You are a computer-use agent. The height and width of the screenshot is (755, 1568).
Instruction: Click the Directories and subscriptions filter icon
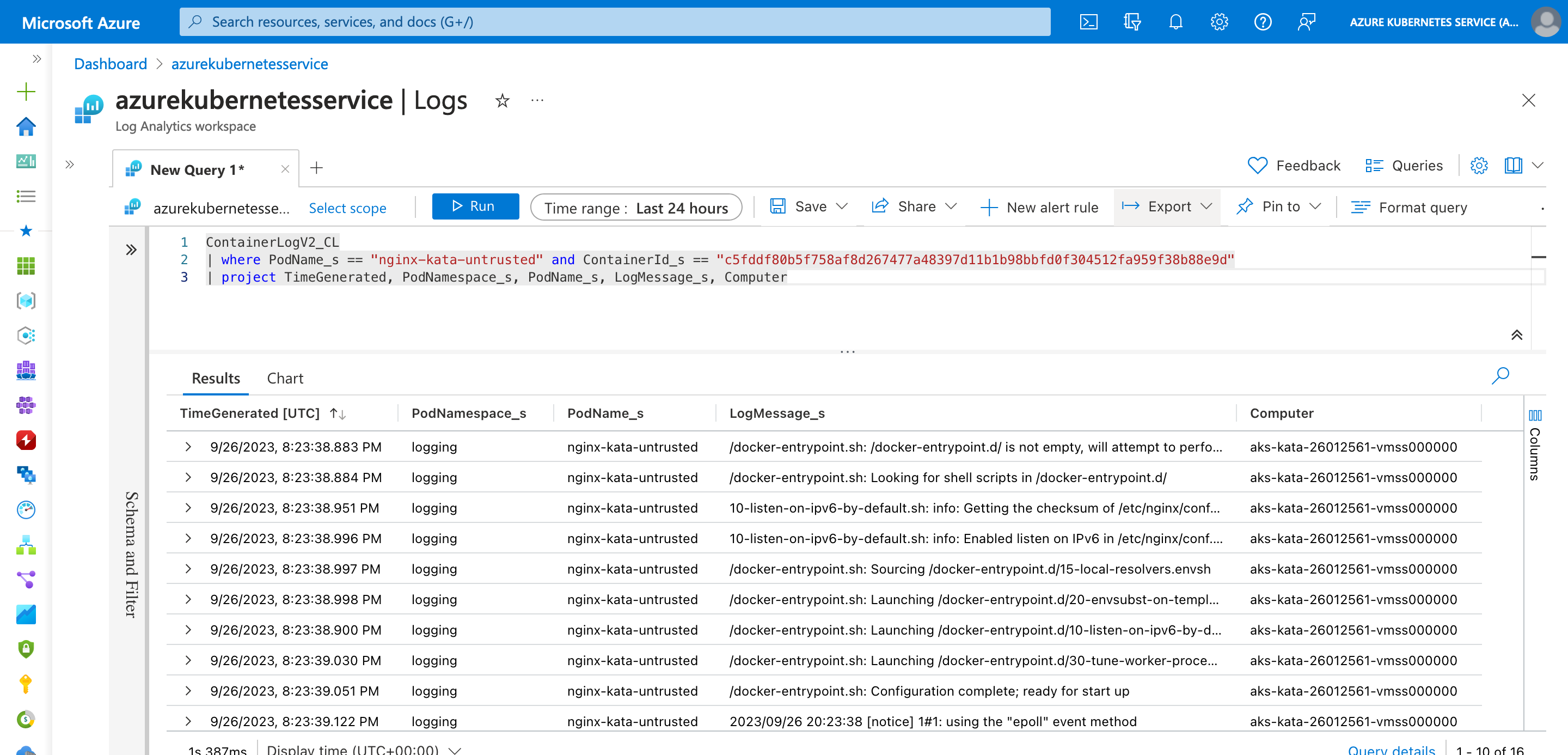coord(1131,22)
